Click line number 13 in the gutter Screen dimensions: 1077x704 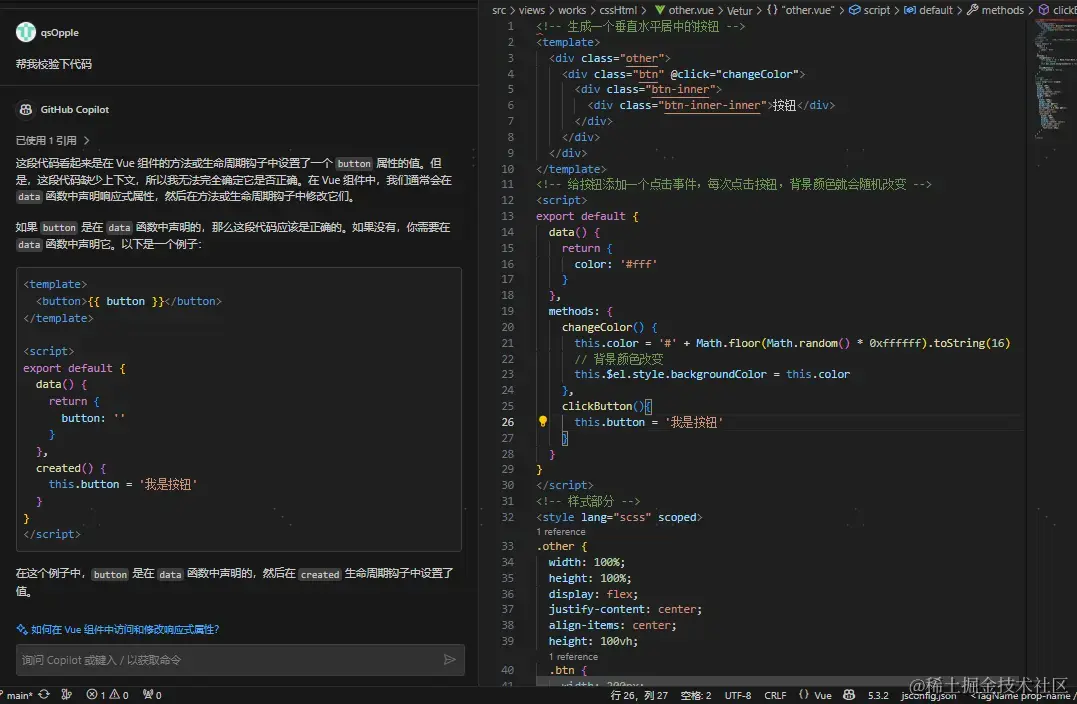pyautogui.click(x=508, y=216)
